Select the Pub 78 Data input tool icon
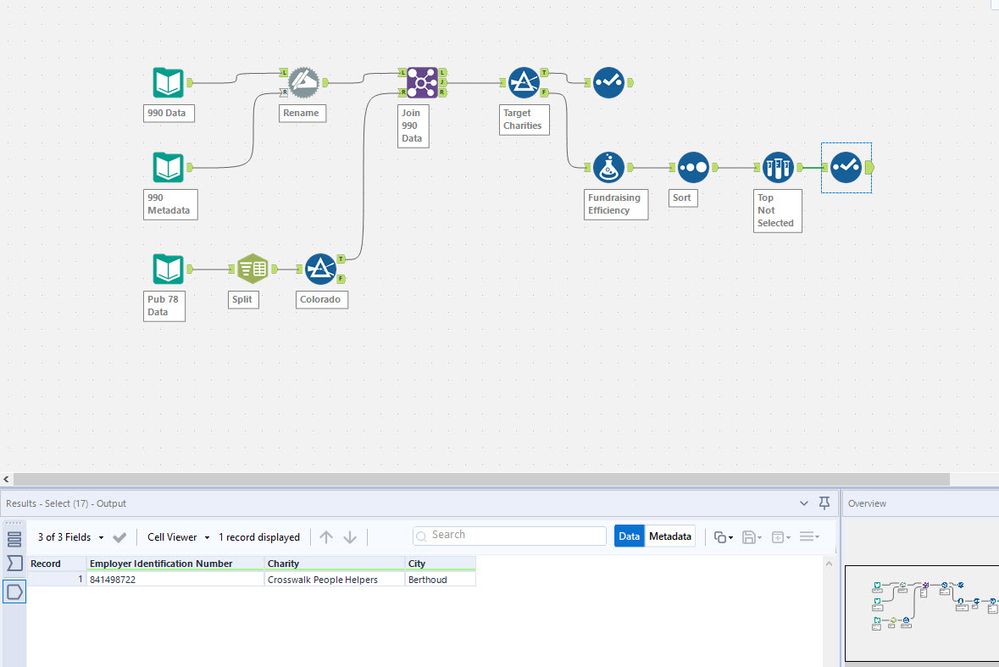Viewport: 999px width, 667px height. tap(168, 269)
